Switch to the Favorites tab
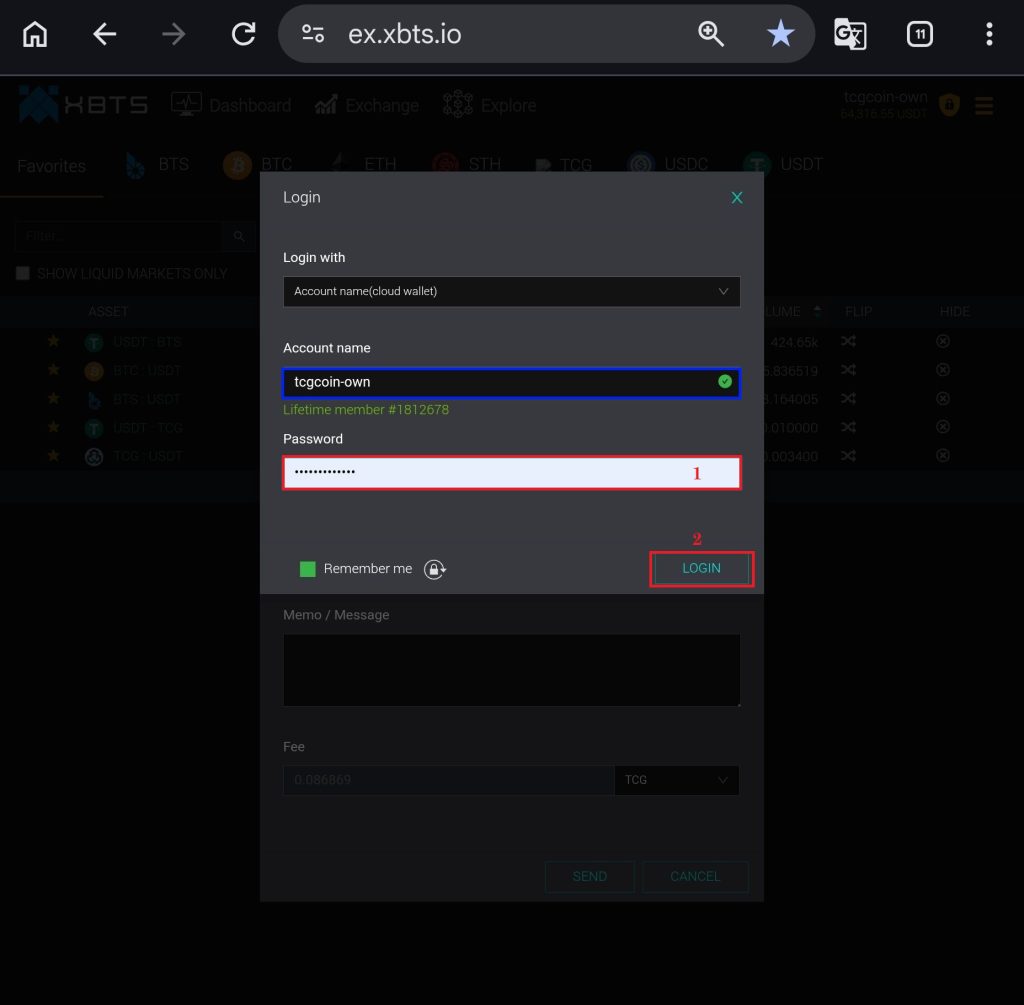The width and height of the screenshot is (1024, 1005). click(x=51, y=166)
